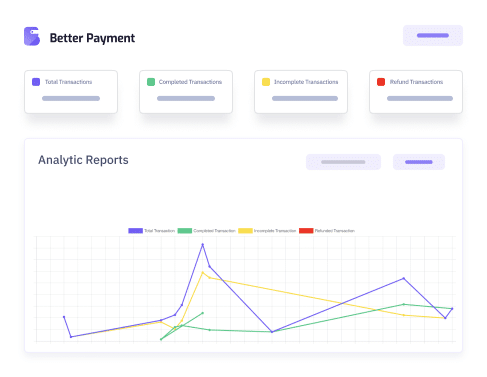Click the purple Total Transactions square icon

click(36, 82)
